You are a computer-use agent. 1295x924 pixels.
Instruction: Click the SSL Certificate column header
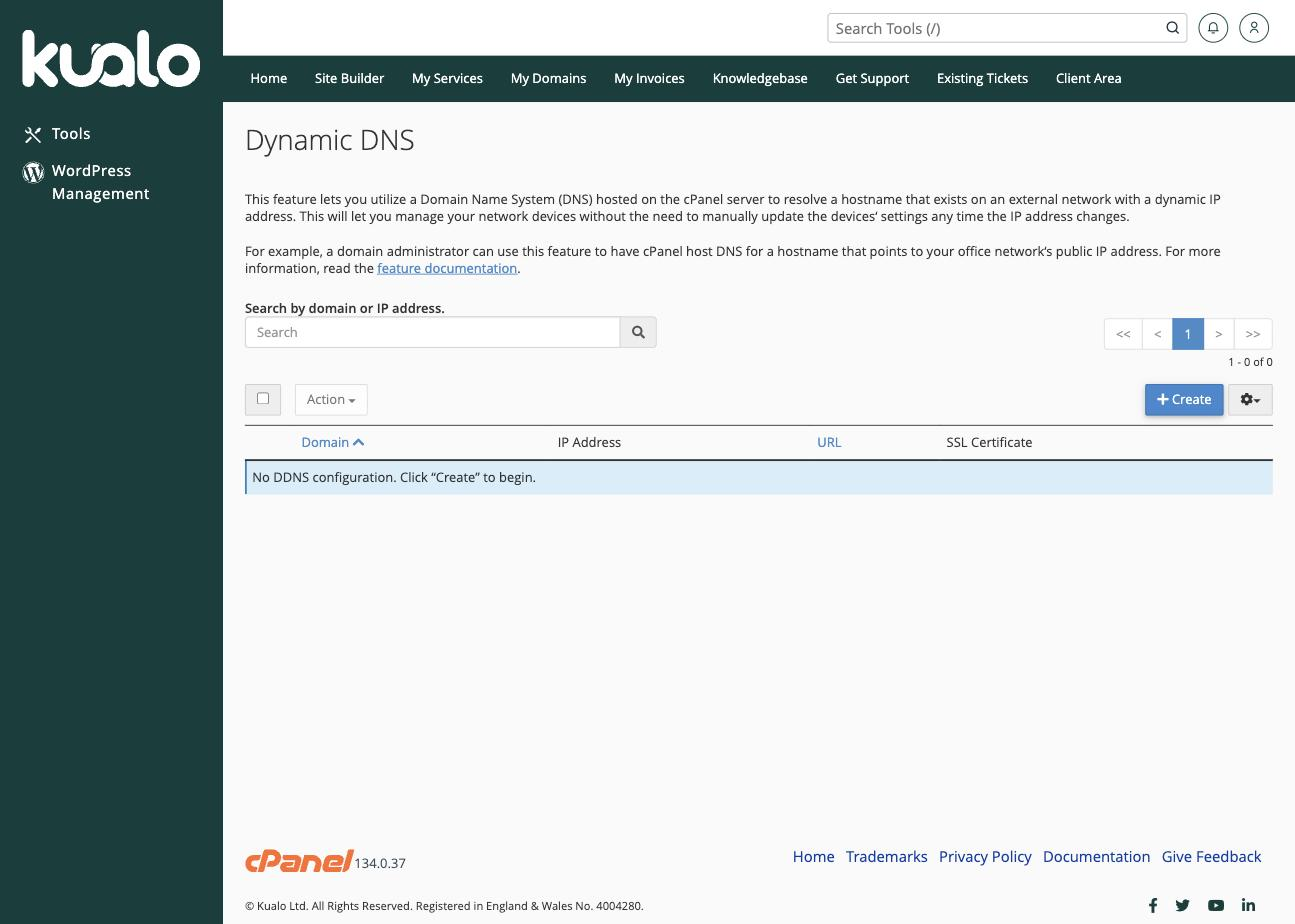989,442
